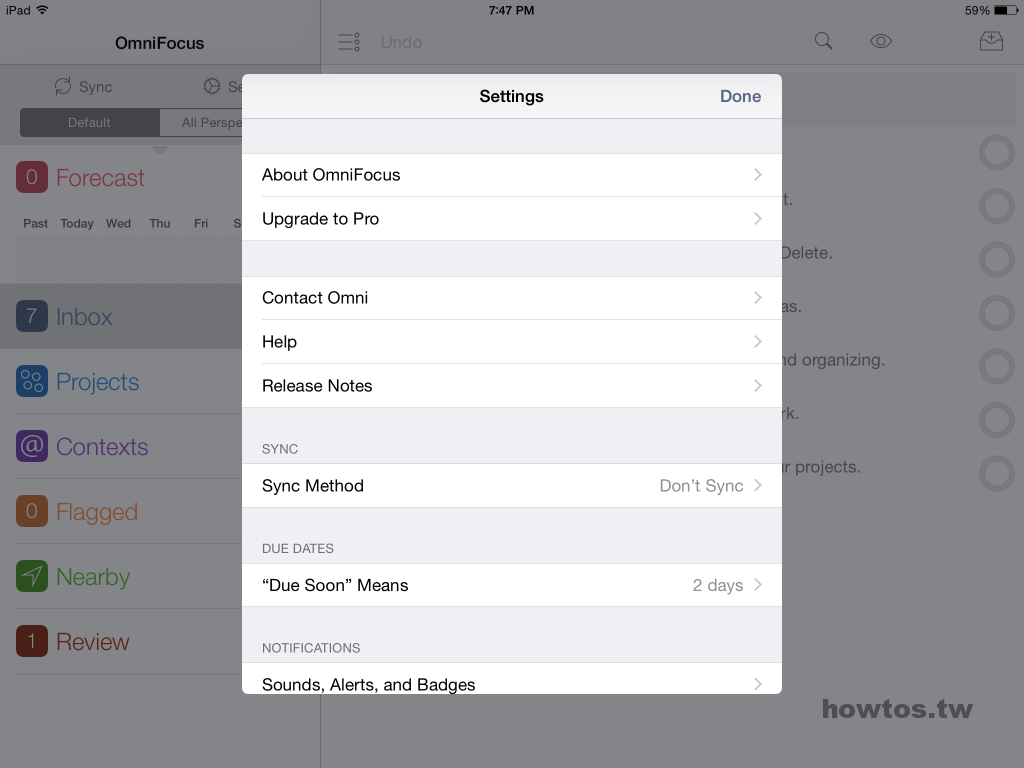
Task: Click the dark red Review badge icon
Action: [x=32, y=641]
